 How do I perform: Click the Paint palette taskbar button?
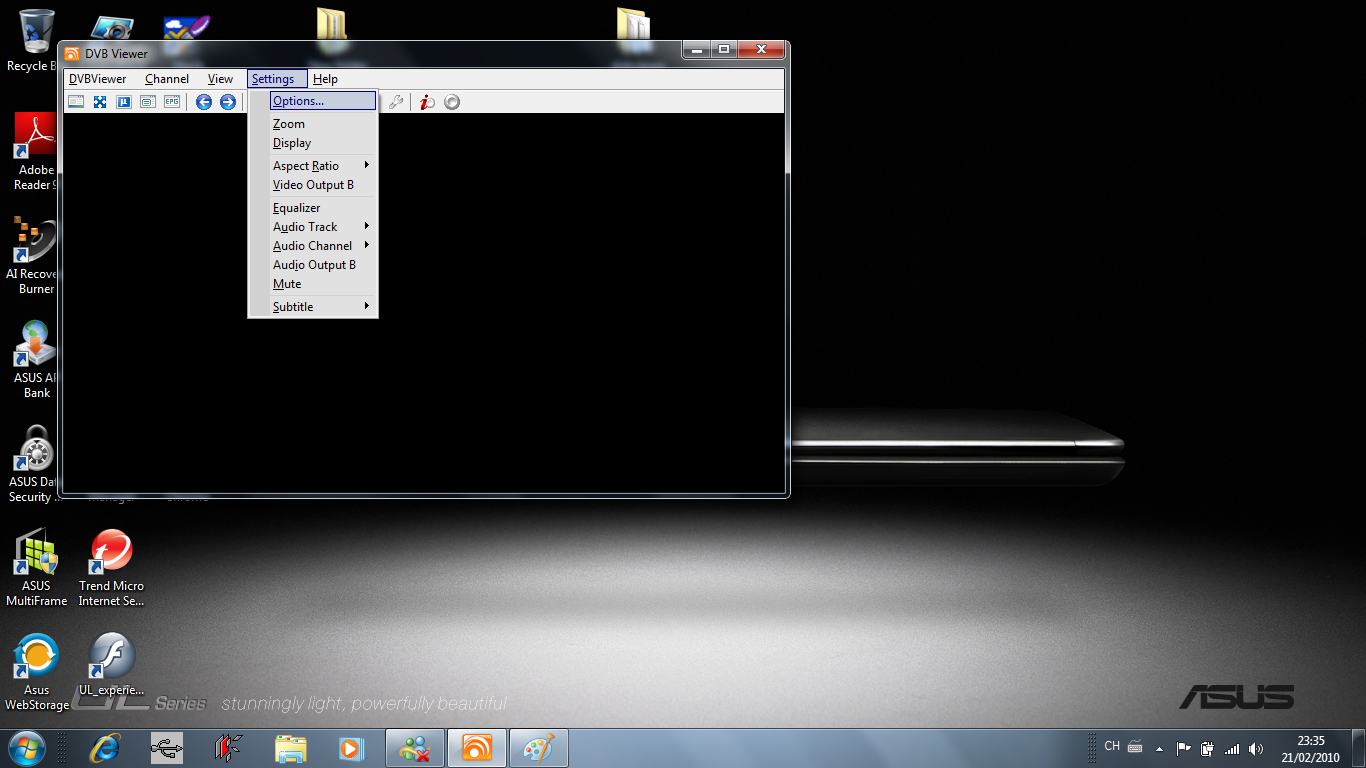(539, 748)
